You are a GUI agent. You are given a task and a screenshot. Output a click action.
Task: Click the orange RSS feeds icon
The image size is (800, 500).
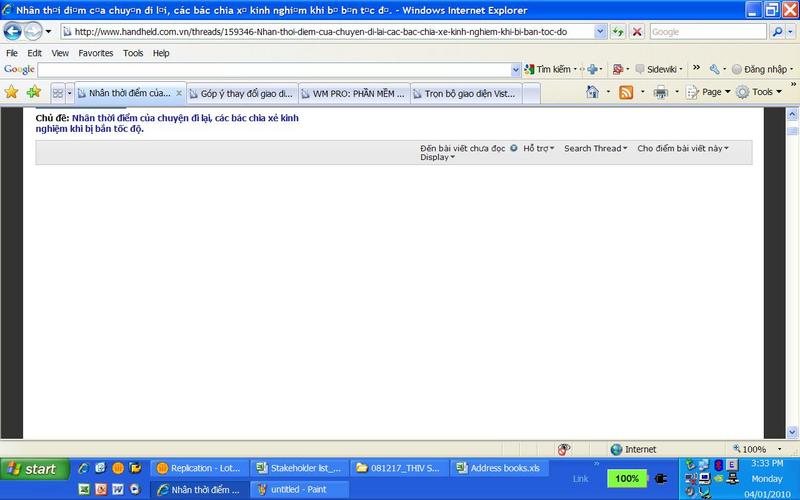click(626, 92)
